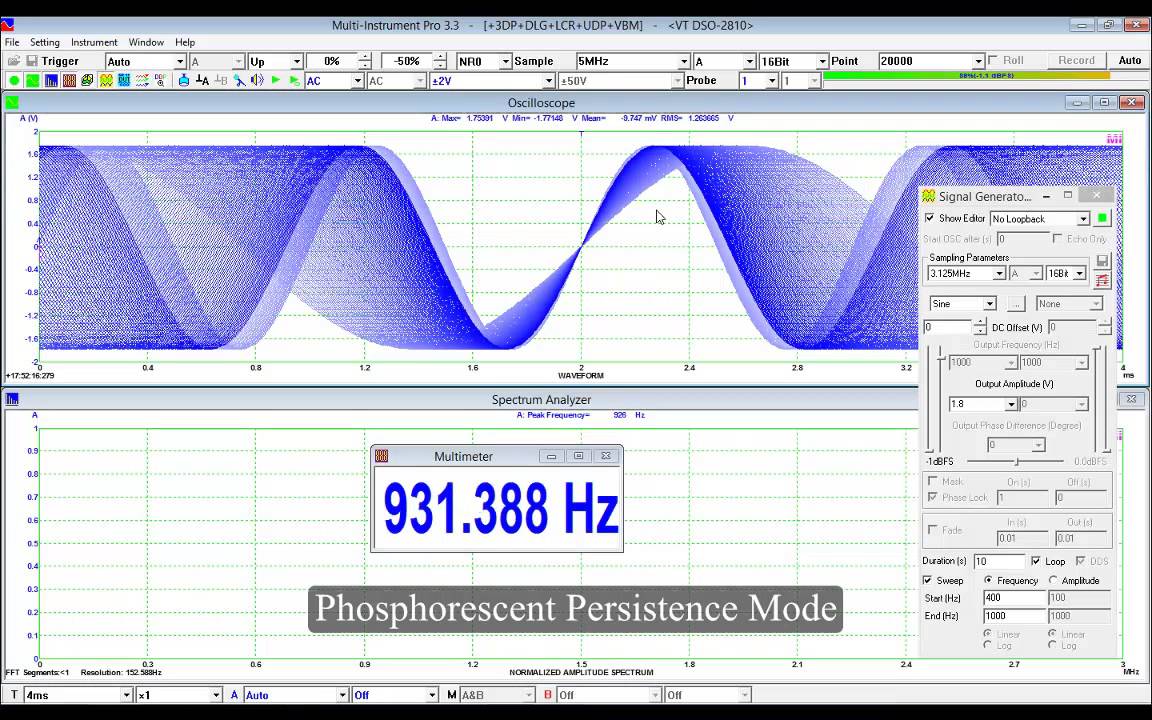Image resolution: width=1152 pixels, height=720 pixels.
Task: Click the green cyclic play icon
Action: [294, 80]
